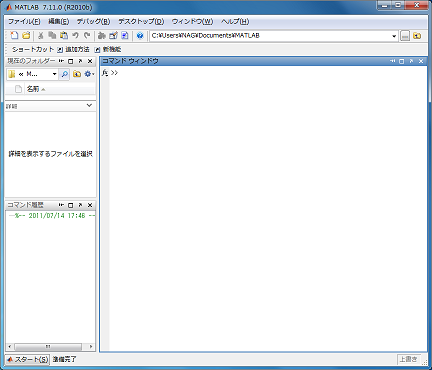This screenshot has height=370, width=432.
Task: Click the current folder path field
Action: tap(270, 36)
